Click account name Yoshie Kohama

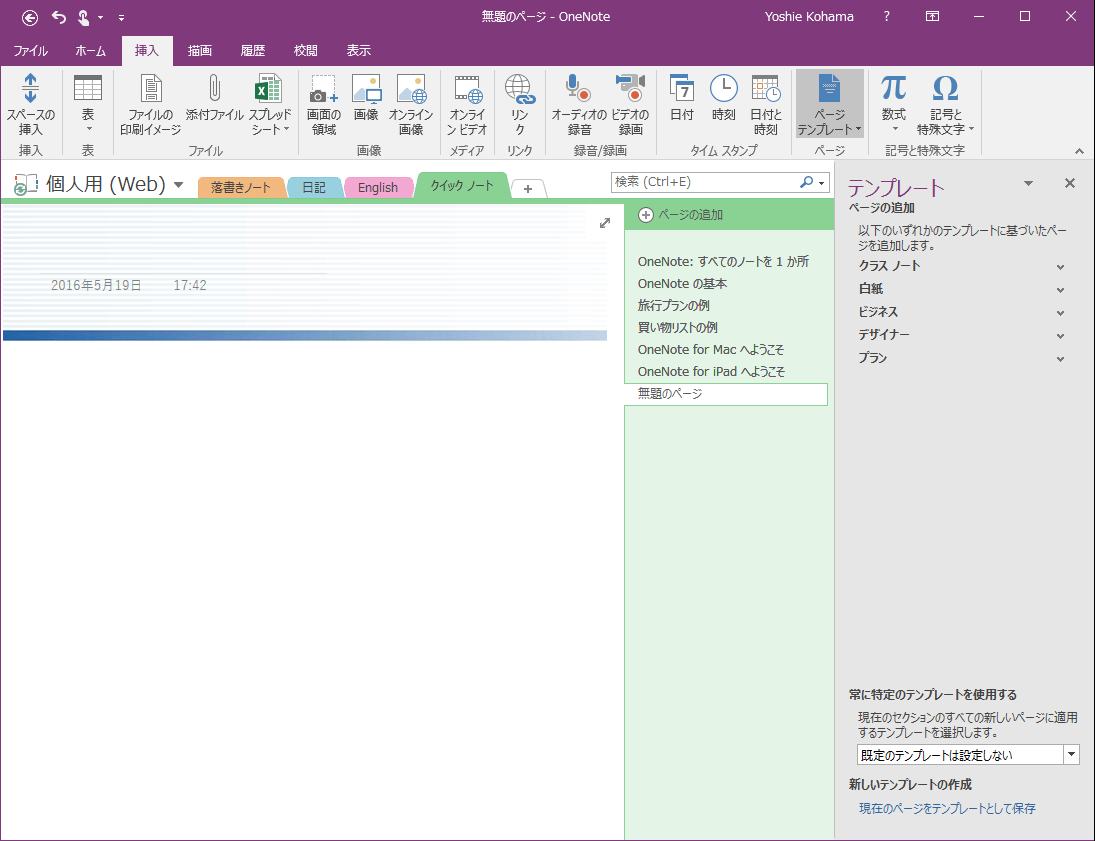point(809,17)
